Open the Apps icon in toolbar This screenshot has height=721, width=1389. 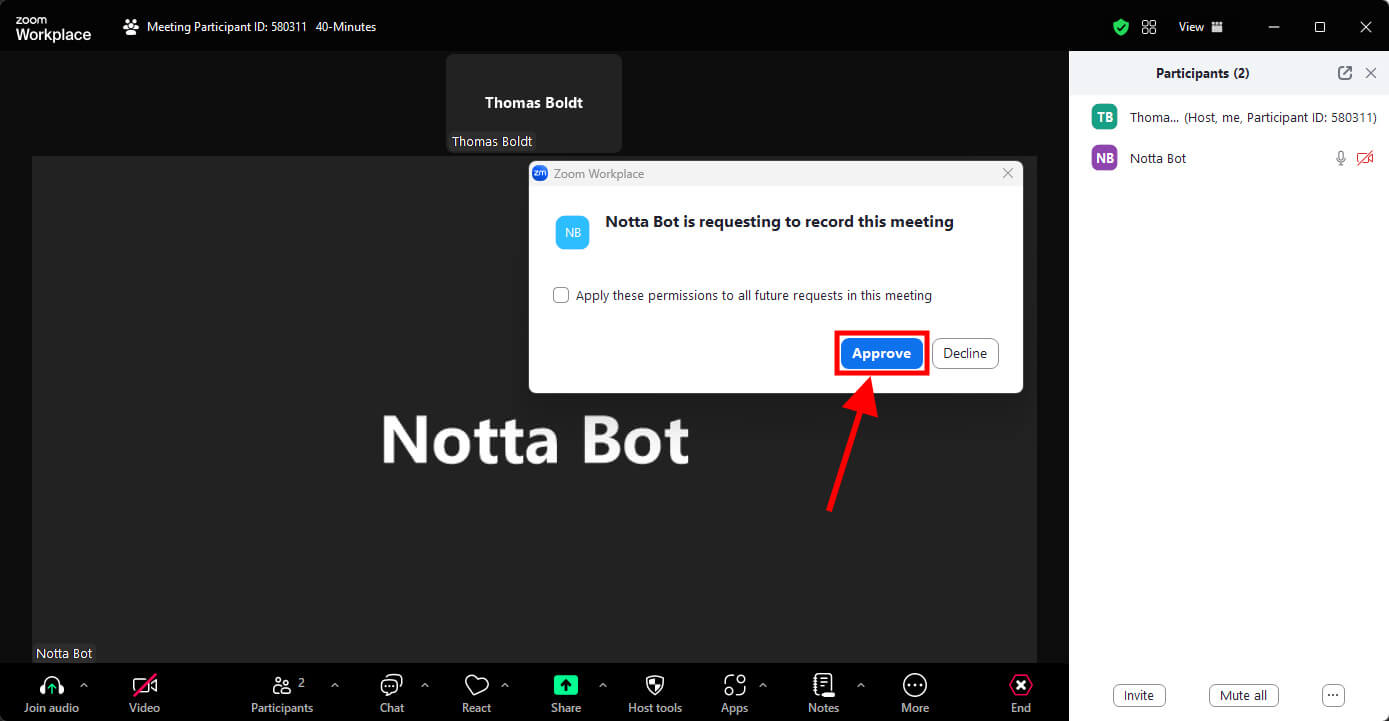tap(734, 686)
